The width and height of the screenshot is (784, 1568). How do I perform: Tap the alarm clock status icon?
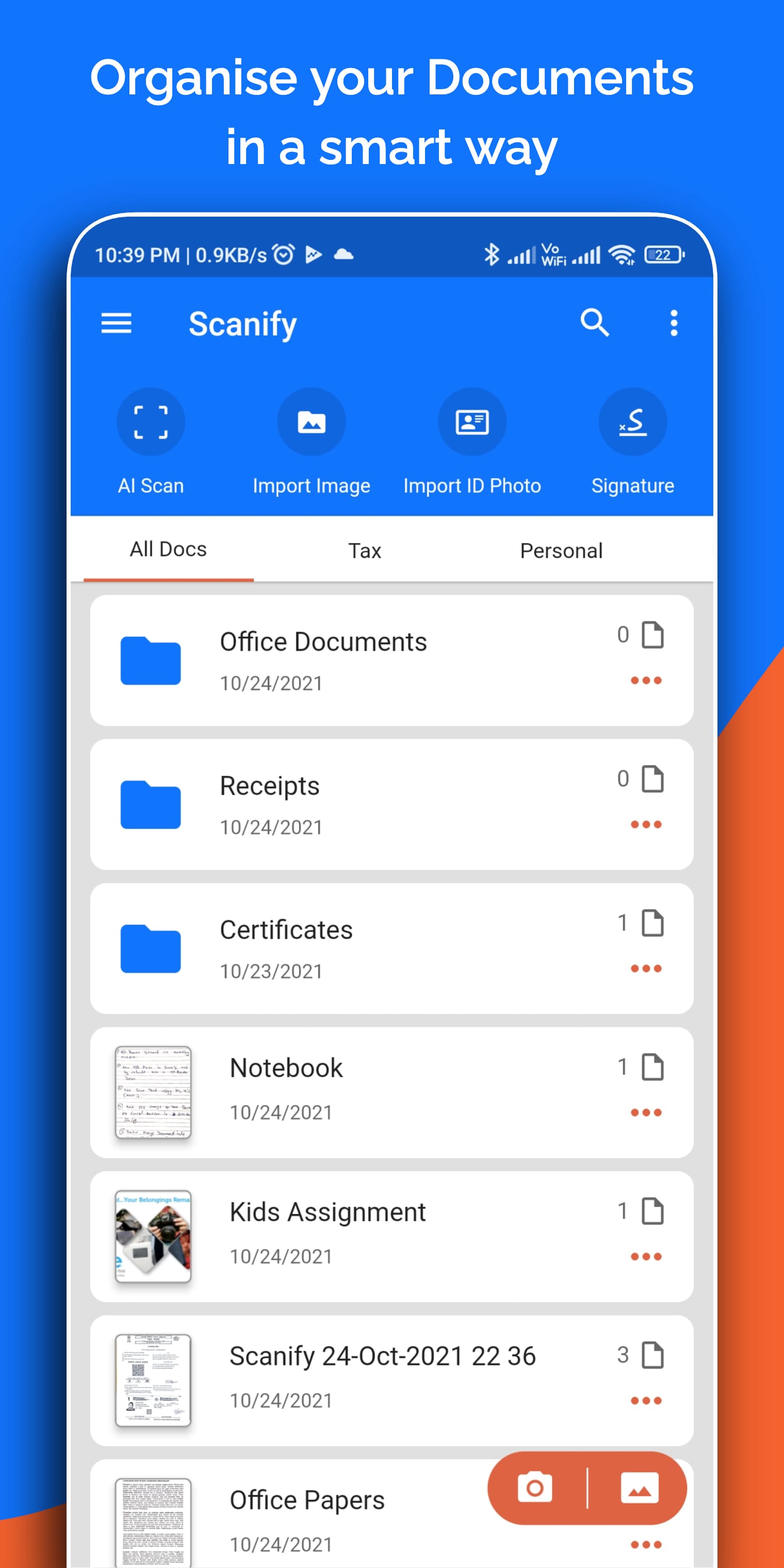284,254
